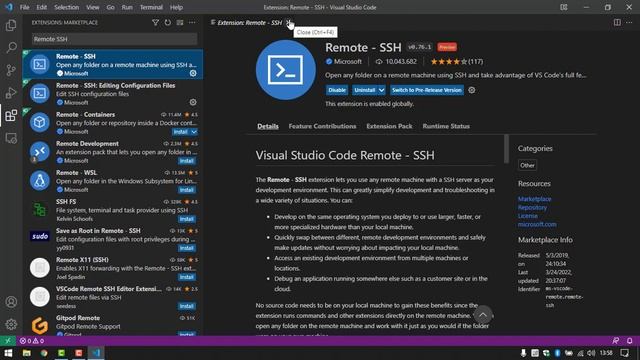Switch to the Extension Pack tab

pos(389,126)
